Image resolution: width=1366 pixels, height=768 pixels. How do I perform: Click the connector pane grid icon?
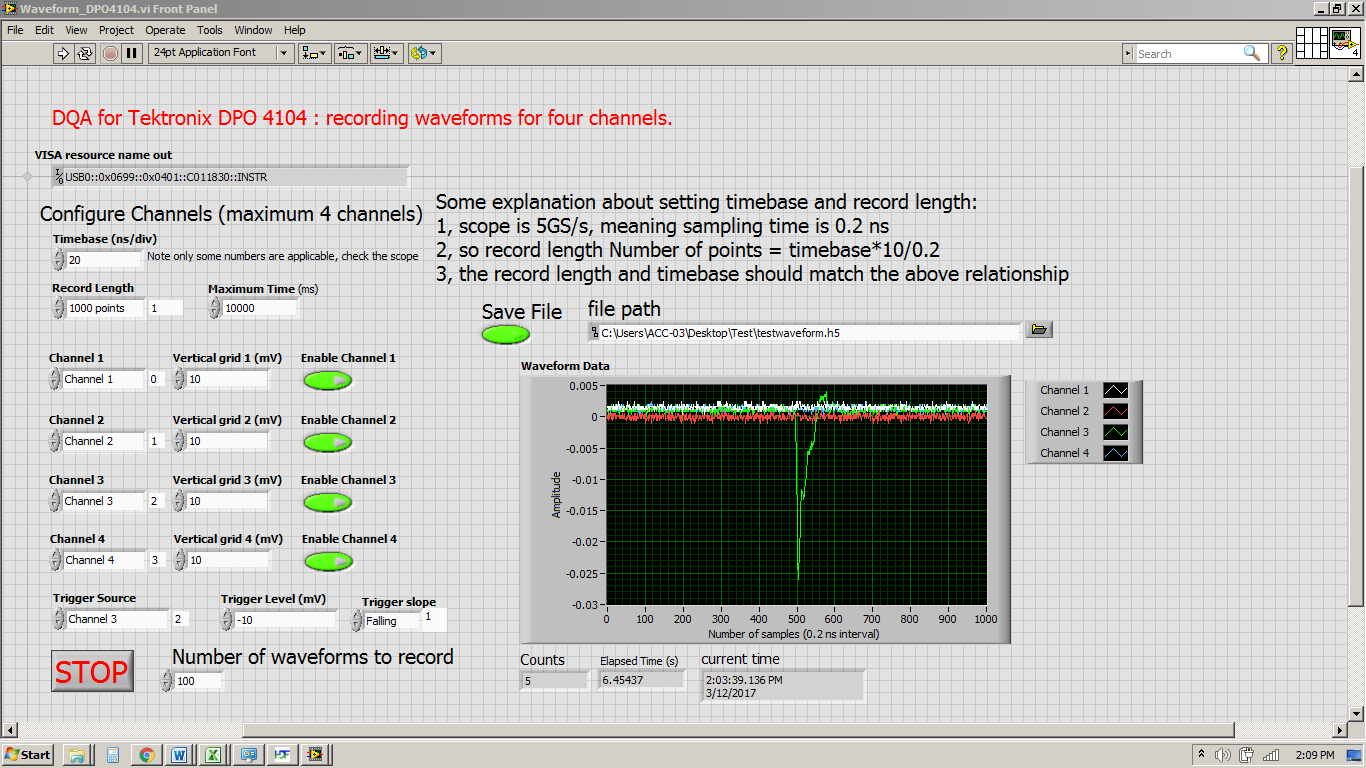(1311, 43)
